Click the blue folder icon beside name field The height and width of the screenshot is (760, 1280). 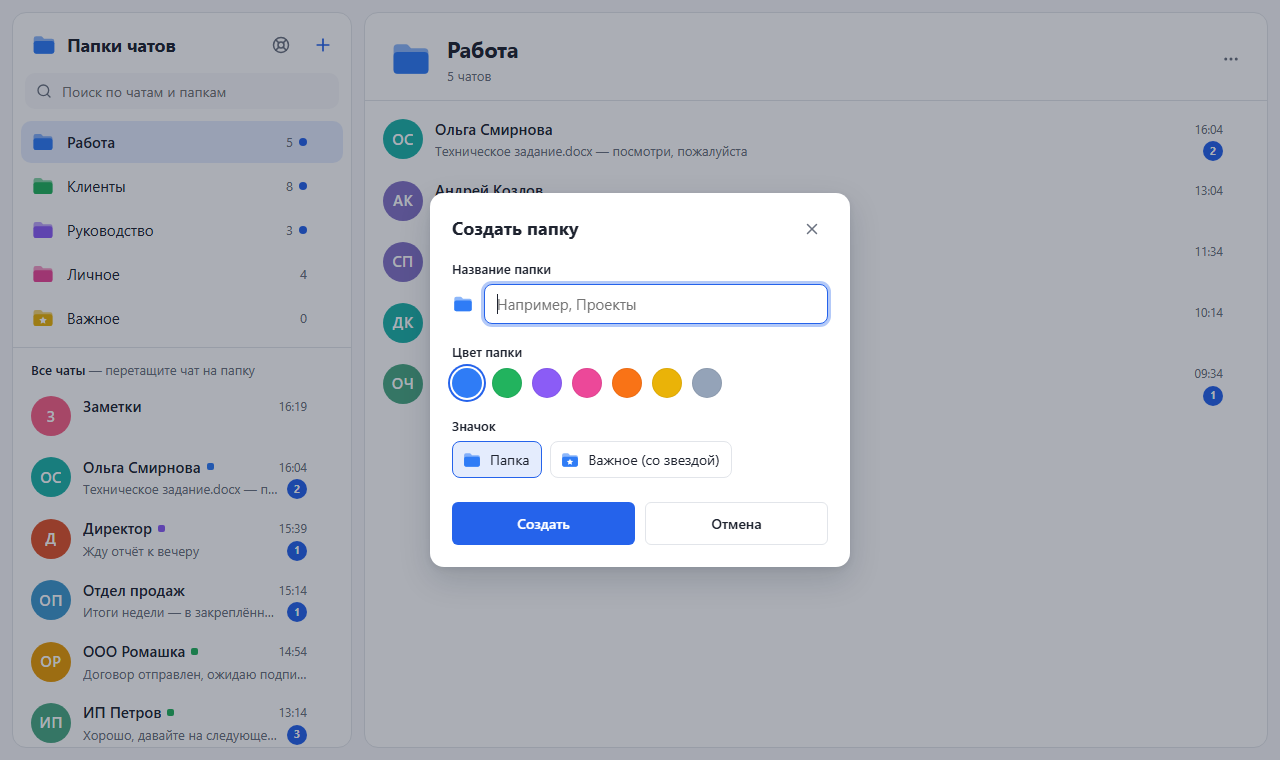tap(463, 304)
